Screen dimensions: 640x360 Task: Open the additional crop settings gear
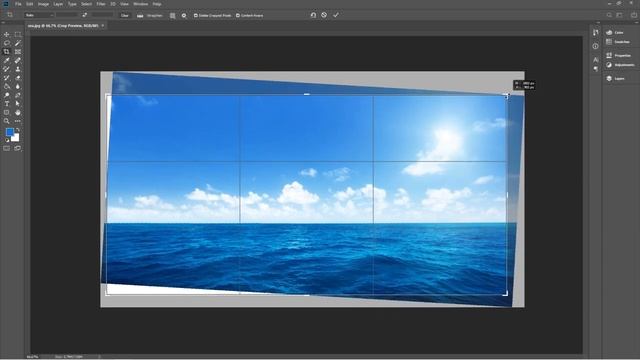184,16
